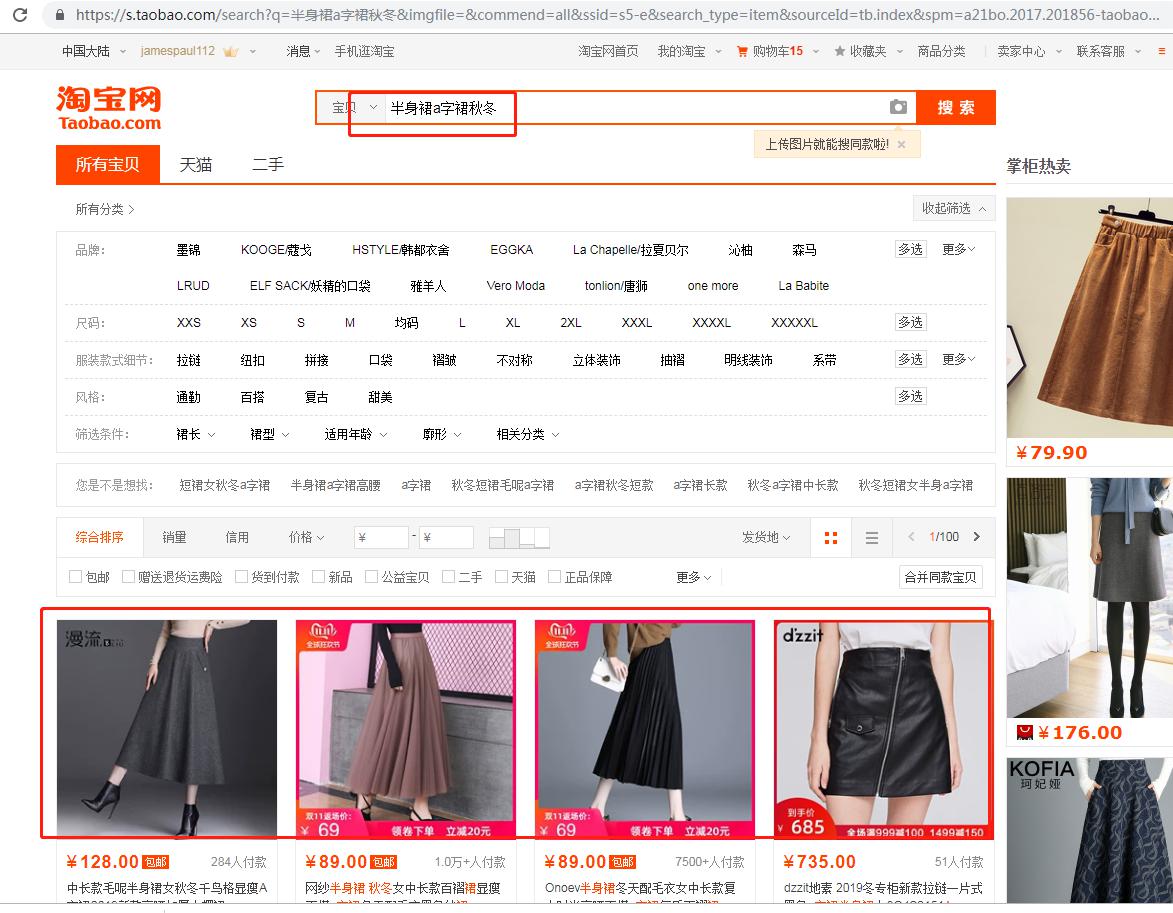
Task: Click the orange 搜索 search button
Action: (x=955, y=107)
